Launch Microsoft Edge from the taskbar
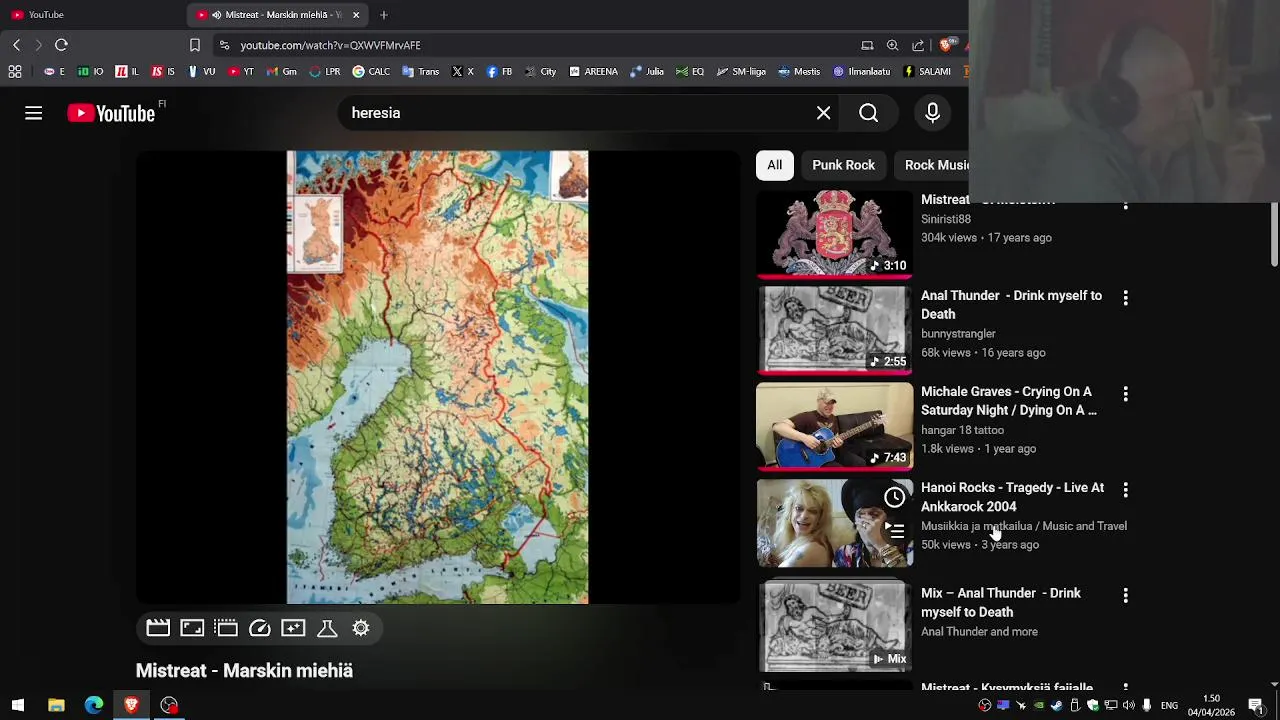This screenshot has height=720, width=1280. coord(93,705)
